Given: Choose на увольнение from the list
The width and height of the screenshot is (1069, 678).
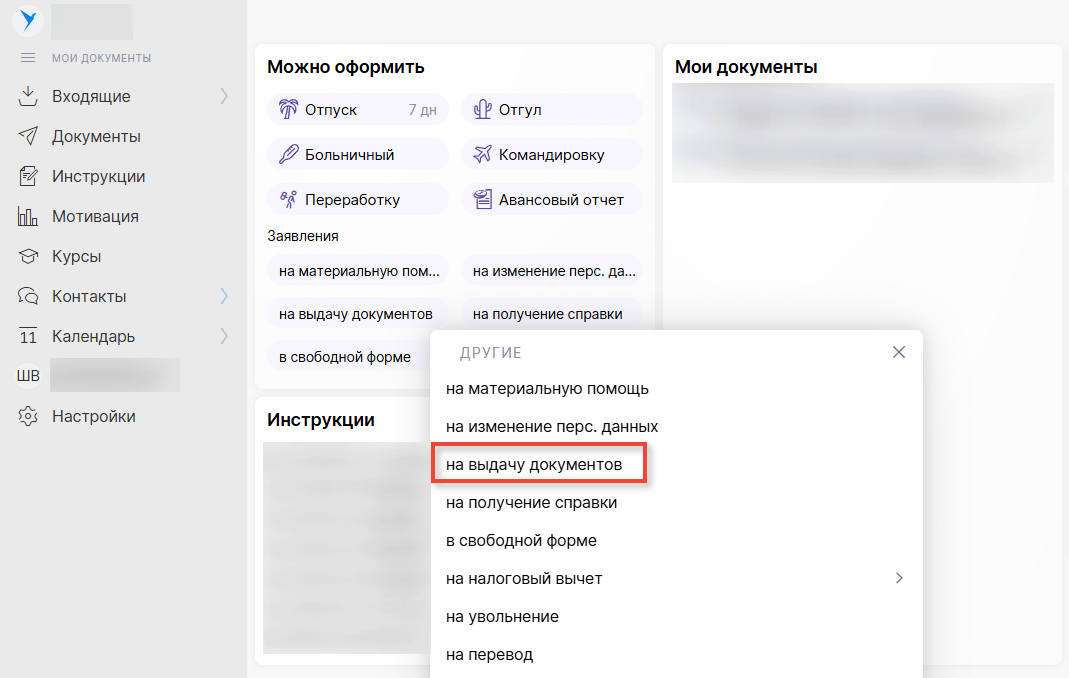Looking at the screenshot, I should coord(502,617).
